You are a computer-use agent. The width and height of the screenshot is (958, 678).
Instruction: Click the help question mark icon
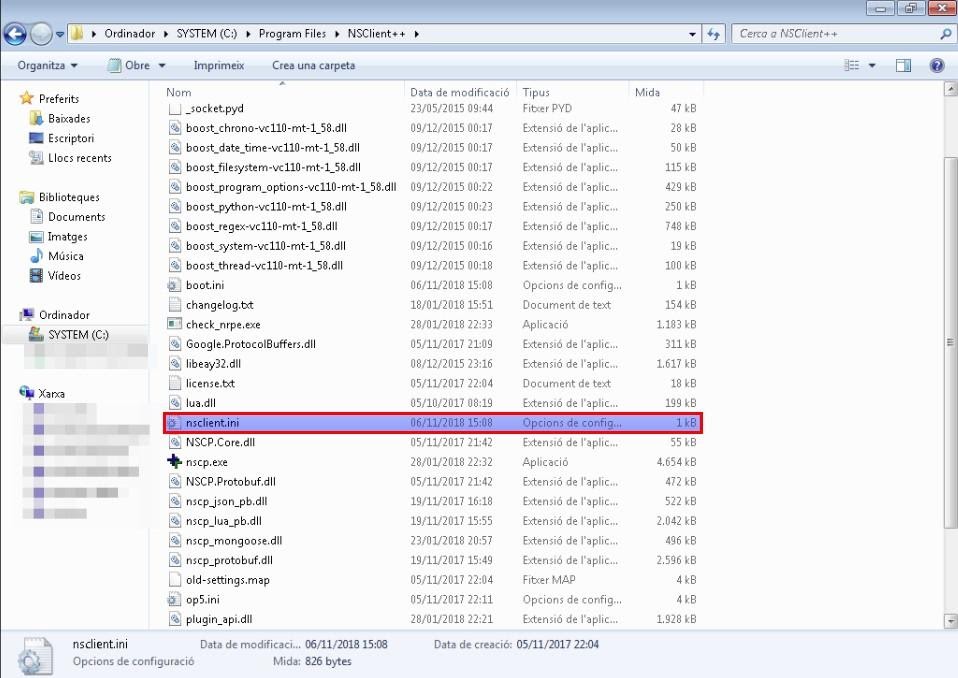pyautogui.click(x=937, y=66)
